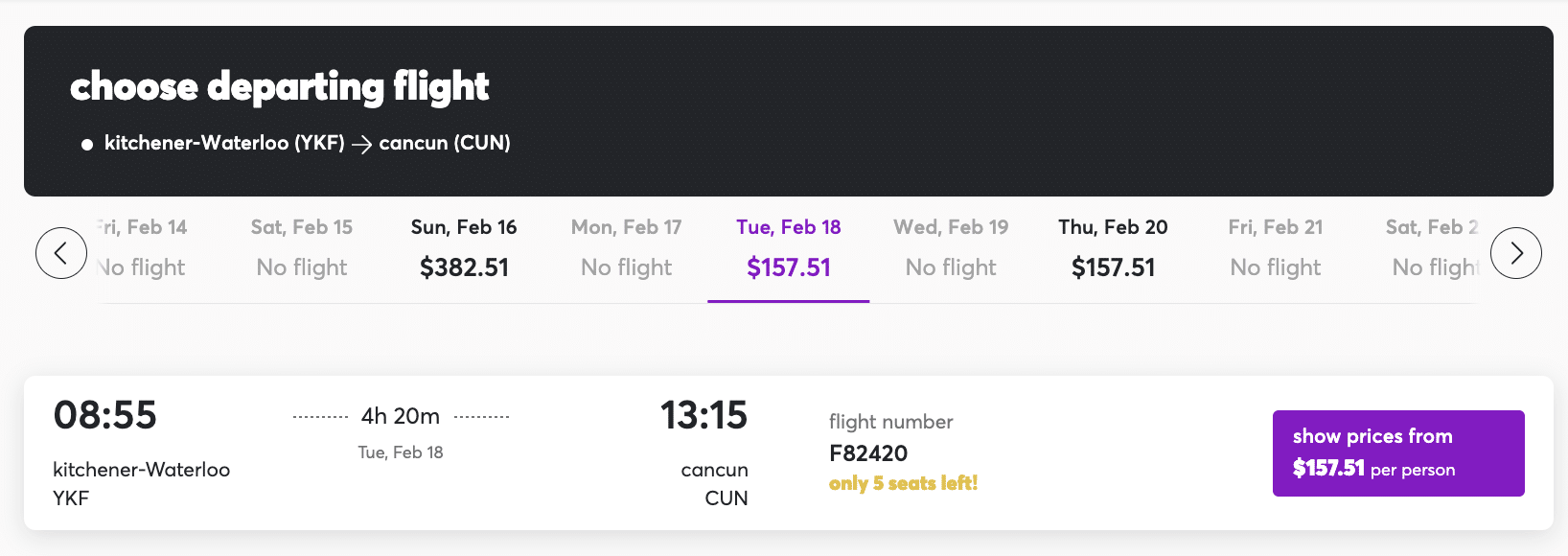The width and height of the screenshot is (1568, 556).
Task: Select the Fri, Feb 21 date tab
Action: 1276,248
